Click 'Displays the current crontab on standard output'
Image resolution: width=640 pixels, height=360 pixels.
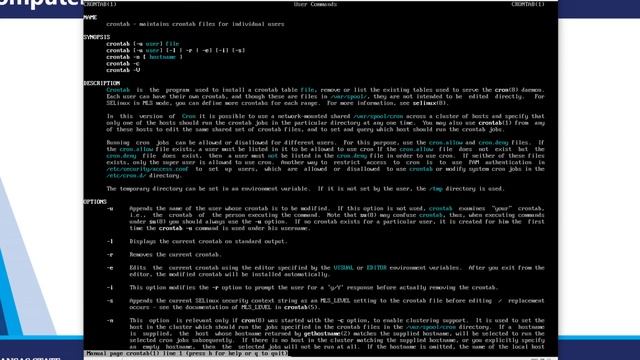[x=209, y=242]
